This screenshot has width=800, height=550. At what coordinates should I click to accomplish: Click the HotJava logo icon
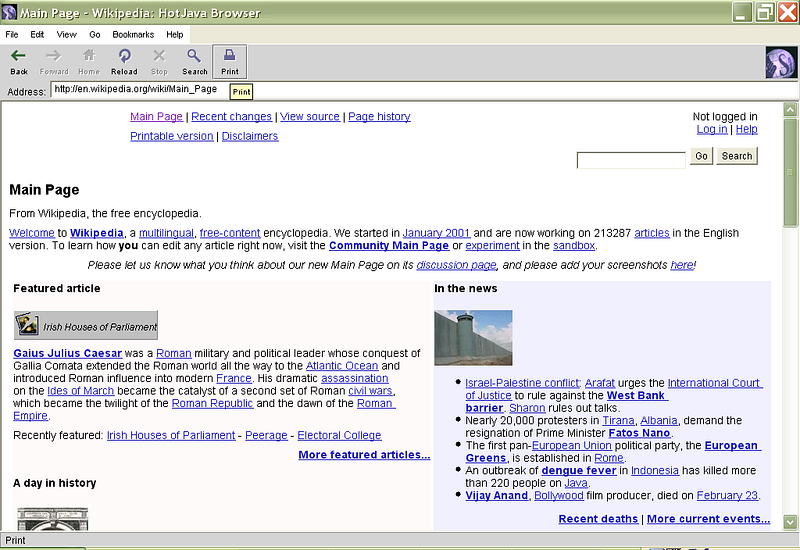click(x=780, y=63)
